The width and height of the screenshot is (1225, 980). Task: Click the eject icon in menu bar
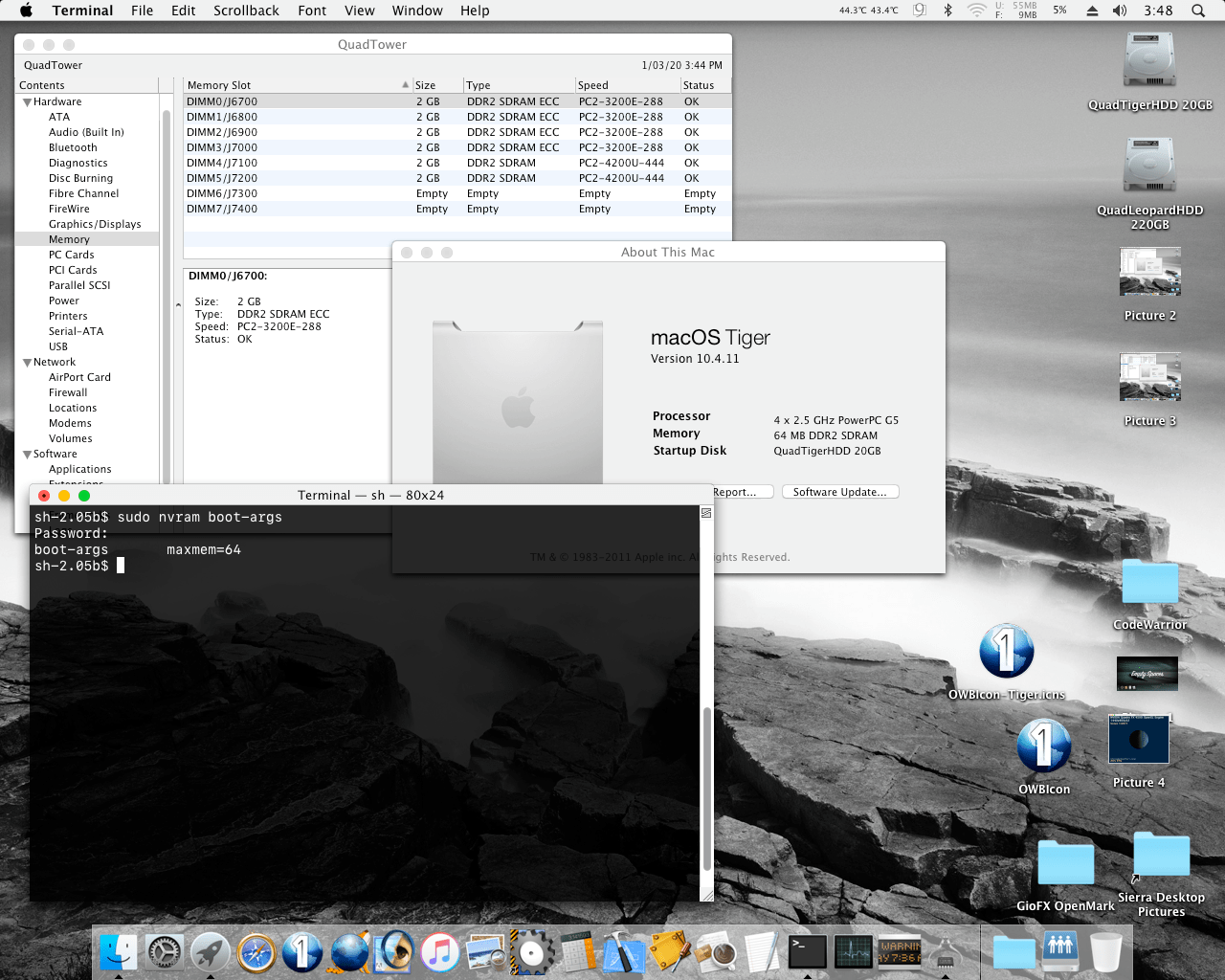click(x=1092, y=11)
